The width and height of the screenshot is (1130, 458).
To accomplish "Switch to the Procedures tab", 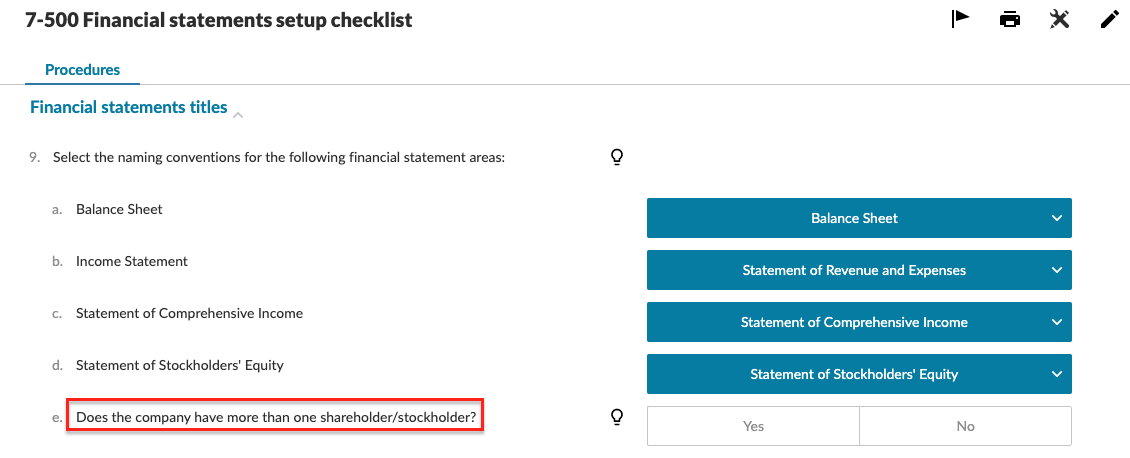I will (83, 70).
